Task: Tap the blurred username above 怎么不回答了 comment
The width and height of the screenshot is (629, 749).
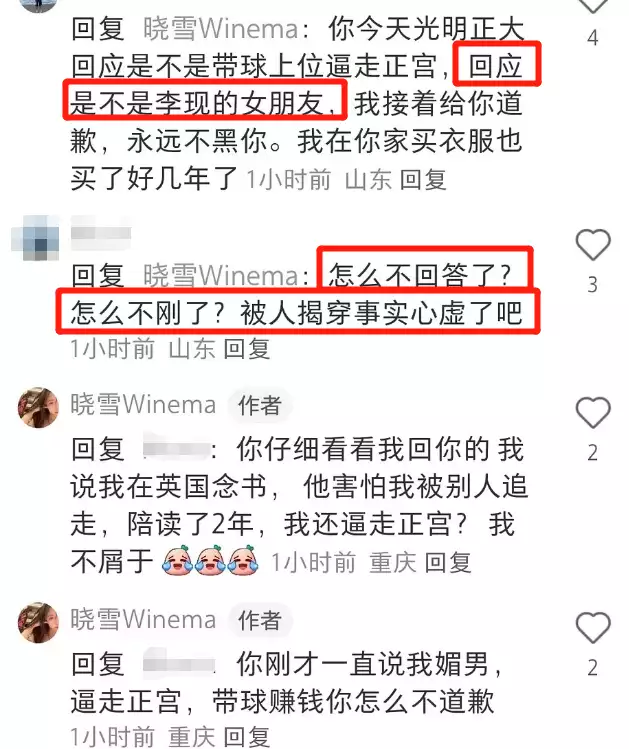Action: 101,233
